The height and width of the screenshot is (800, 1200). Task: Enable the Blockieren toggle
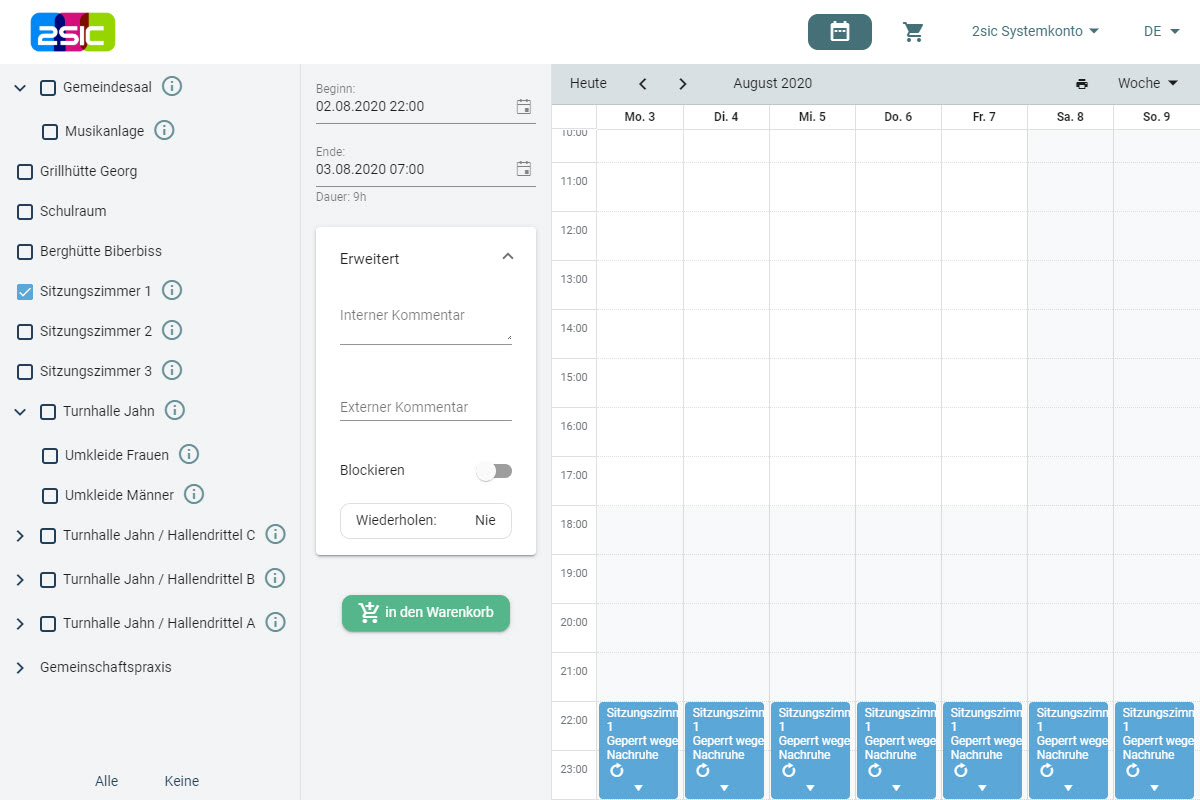click(494, 471)
